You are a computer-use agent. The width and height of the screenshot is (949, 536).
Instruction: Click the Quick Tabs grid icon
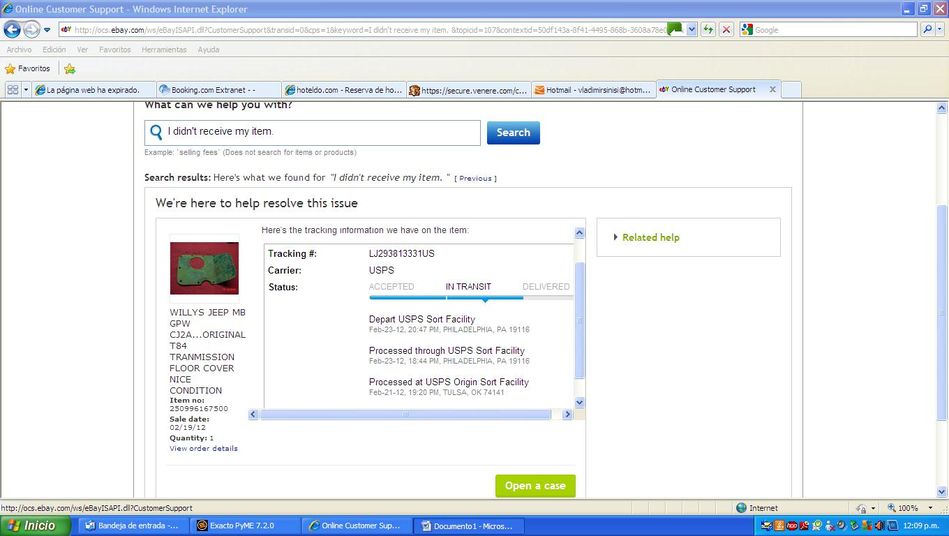coord(13,90)
